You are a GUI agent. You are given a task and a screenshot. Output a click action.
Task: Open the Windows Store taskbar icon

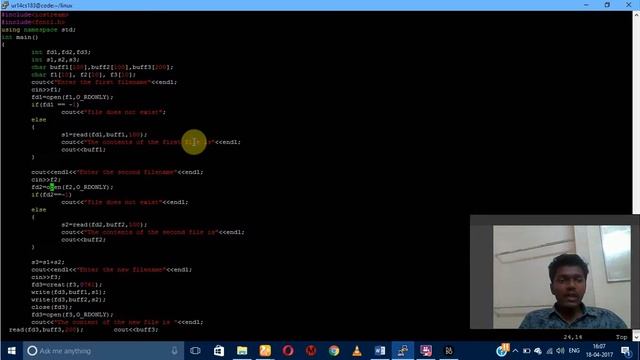219,351
